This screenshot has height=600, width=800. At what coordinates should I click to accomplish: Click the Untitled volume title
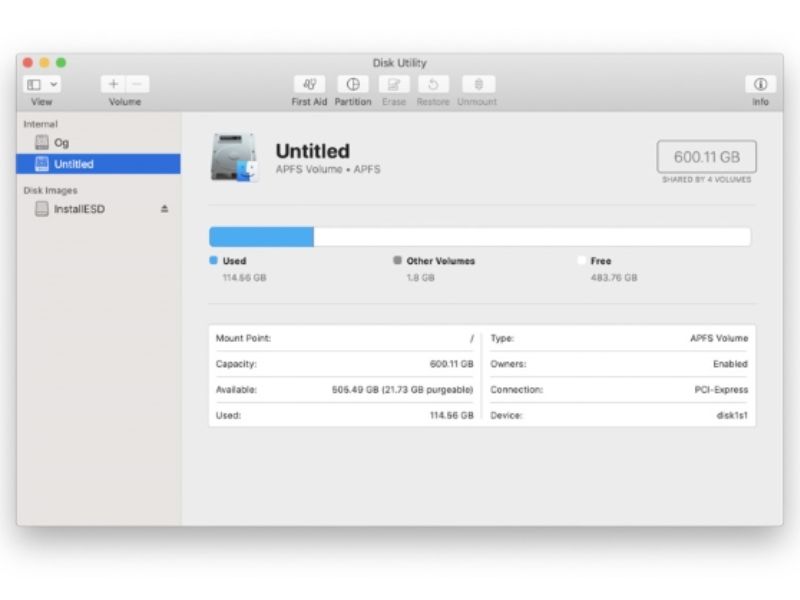313,151
